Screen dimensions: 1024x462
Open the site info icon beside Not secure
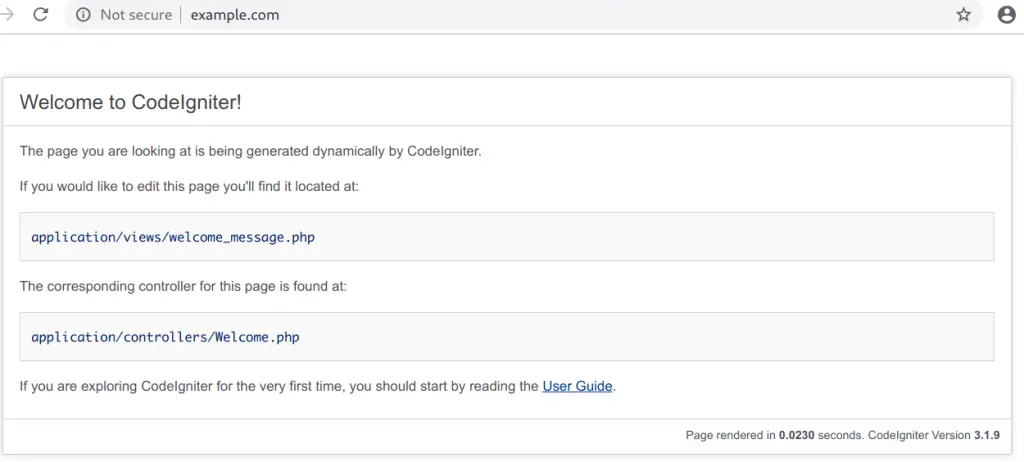(83, 14)
